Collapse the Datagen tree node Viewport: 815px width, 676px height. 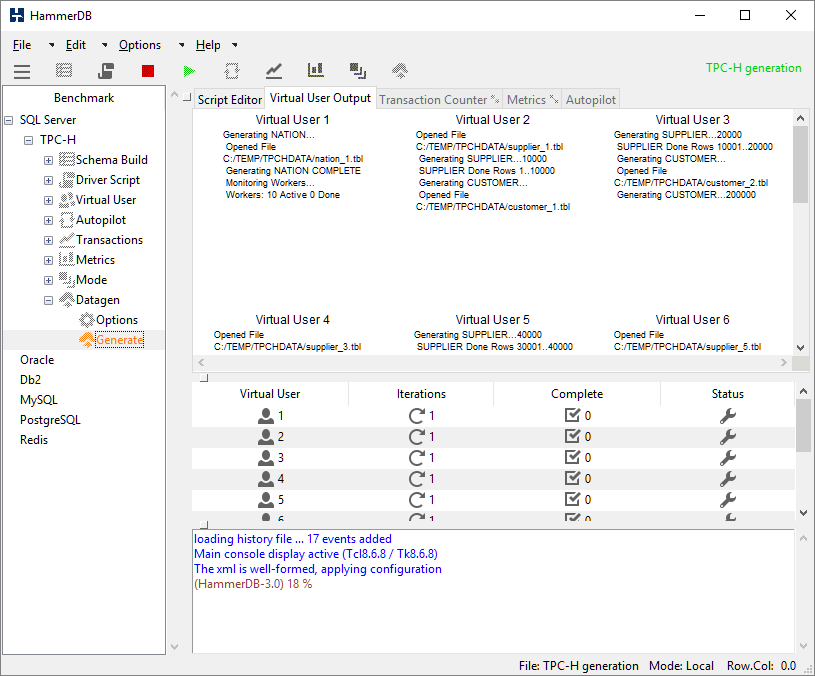[48, 300]
